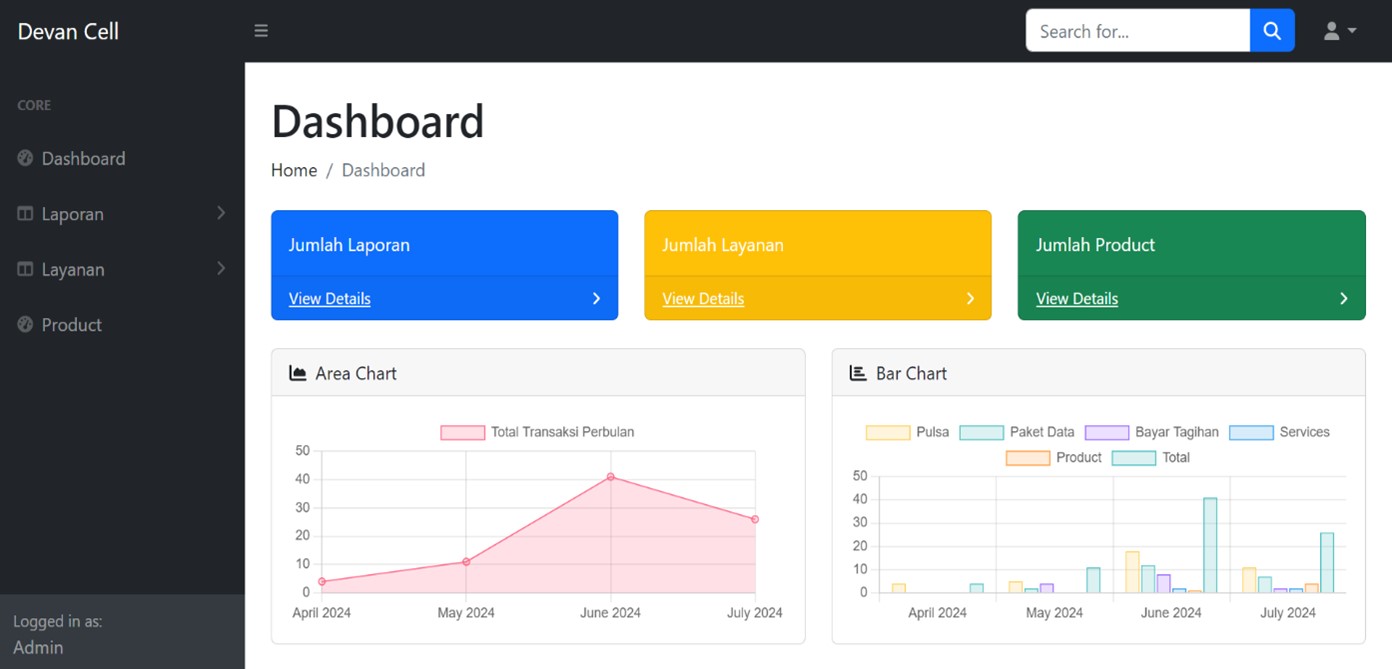Viewport: 1392px width, 669px height.
Task: Expand the Laporan chevron arrow
Action: [x=221, y=213]
